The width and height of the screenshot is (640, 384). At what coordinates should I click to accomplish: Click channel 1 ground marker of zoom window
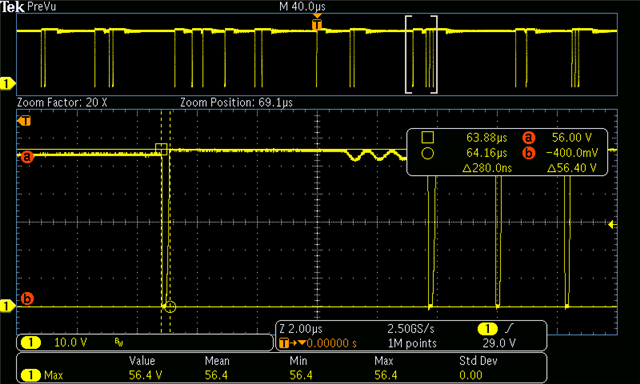7,306
